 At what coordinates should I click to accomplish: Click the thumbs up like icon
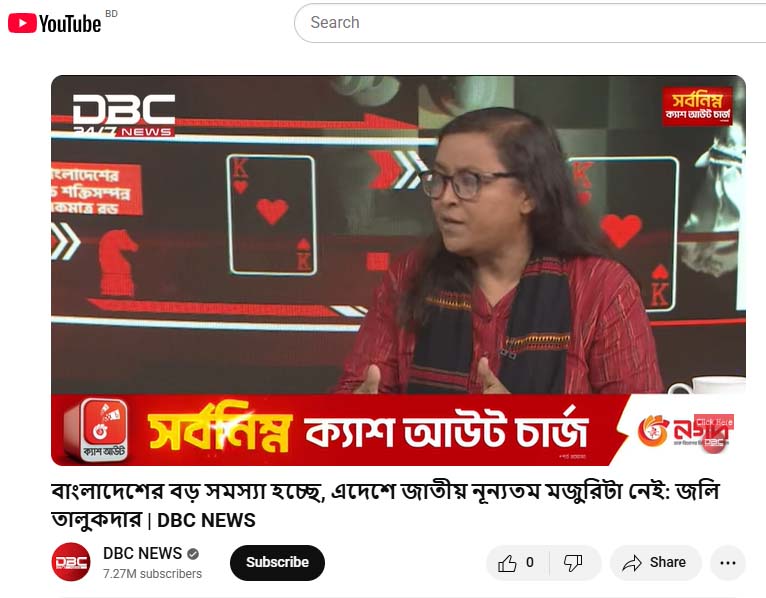(507, 563)
